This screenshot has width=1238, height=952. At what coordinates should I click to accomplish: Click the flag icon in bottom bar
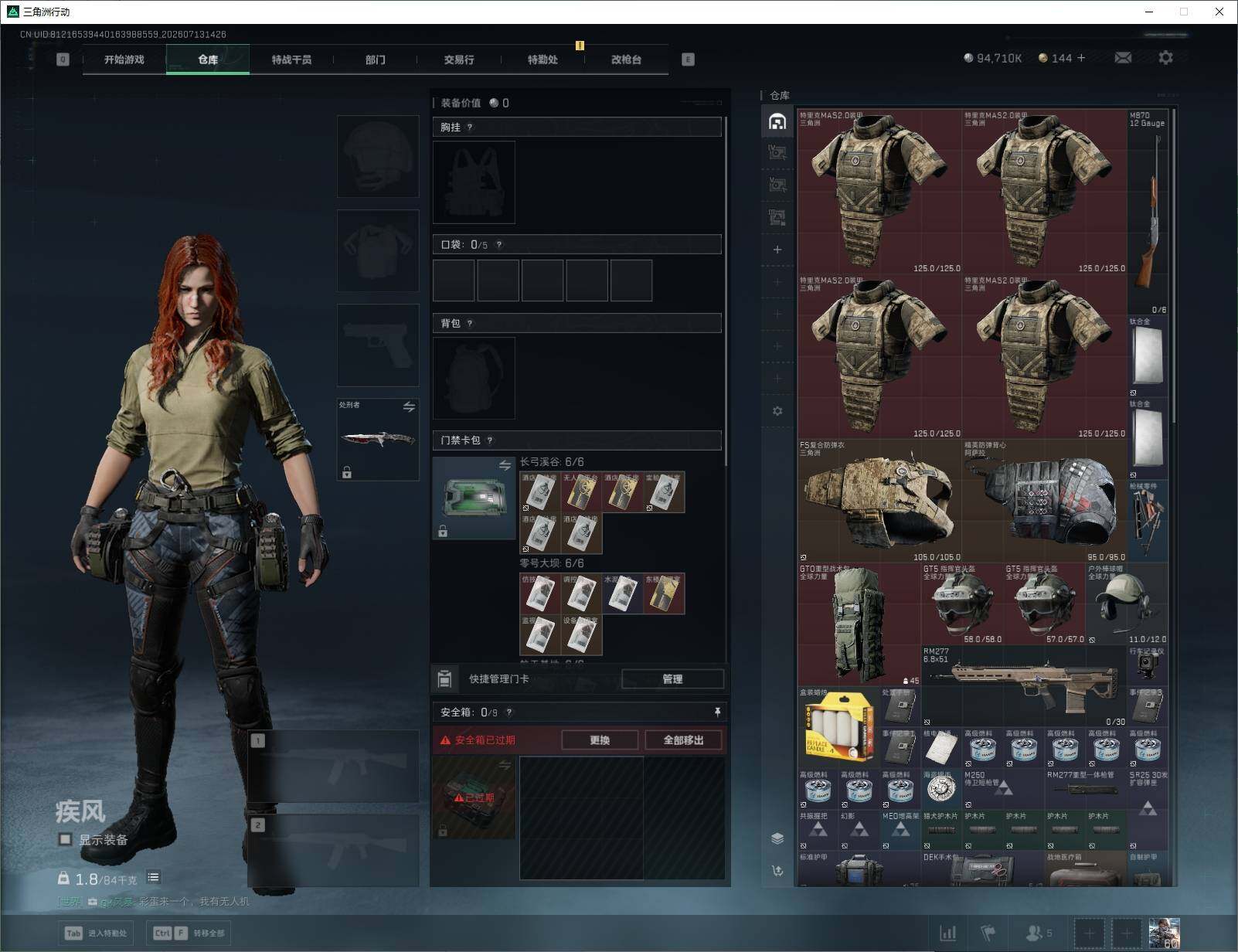988,933
